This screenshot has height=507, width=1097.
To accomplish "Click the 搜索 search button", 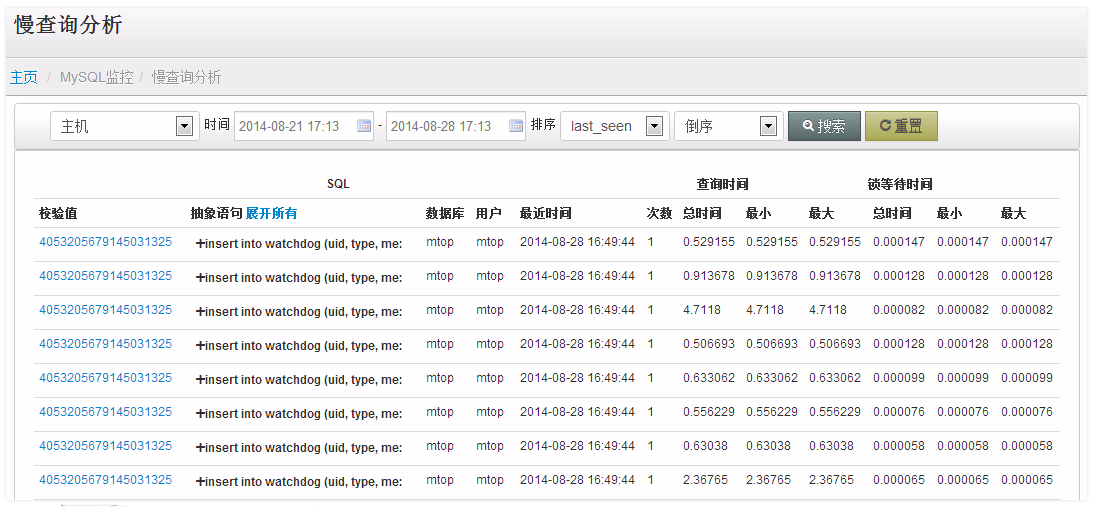I will [x=824, y=126].
